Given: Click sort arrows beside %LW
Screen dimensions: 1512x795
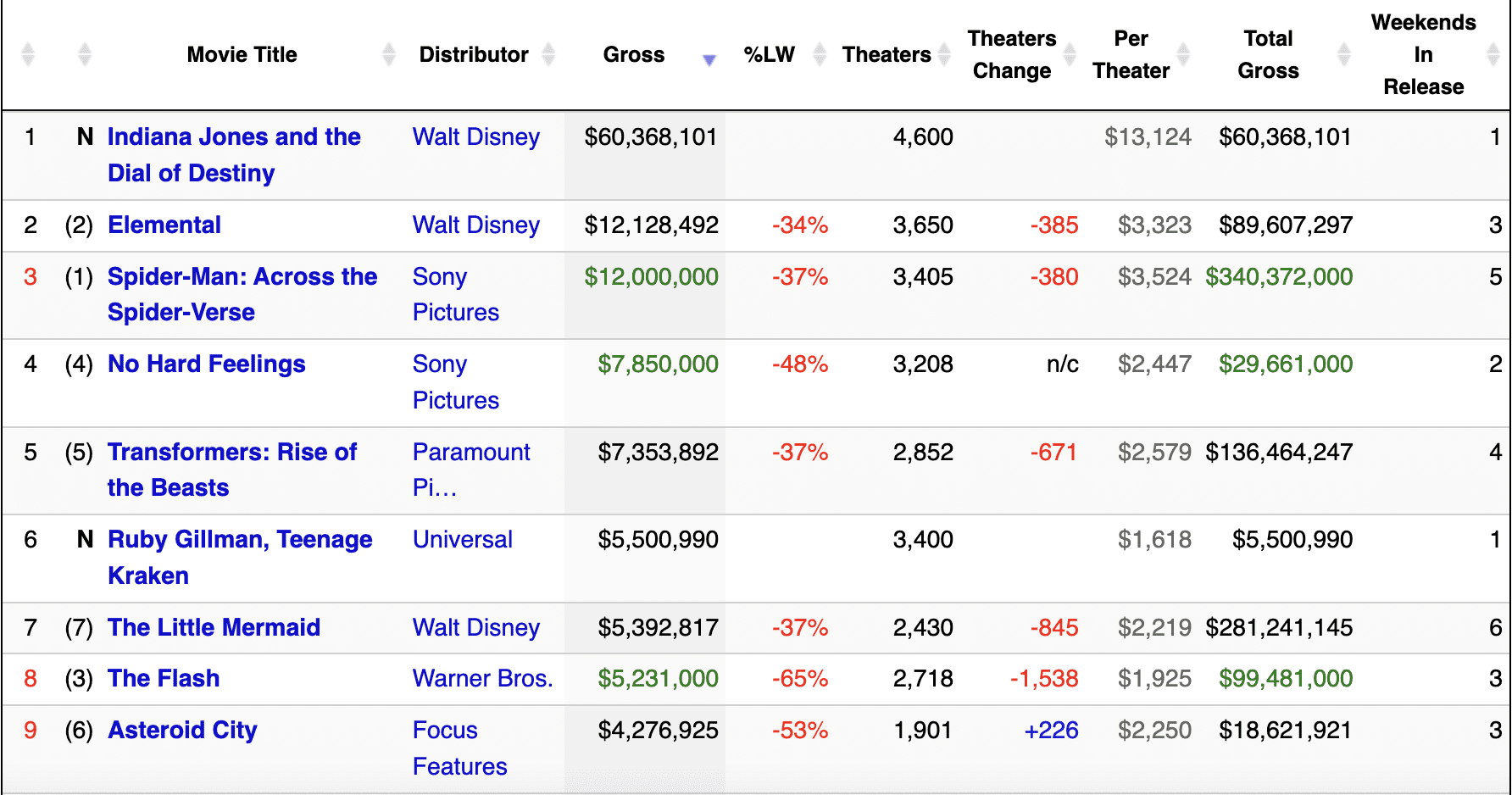Looking at the screenshot, I should tap(820, 54).
